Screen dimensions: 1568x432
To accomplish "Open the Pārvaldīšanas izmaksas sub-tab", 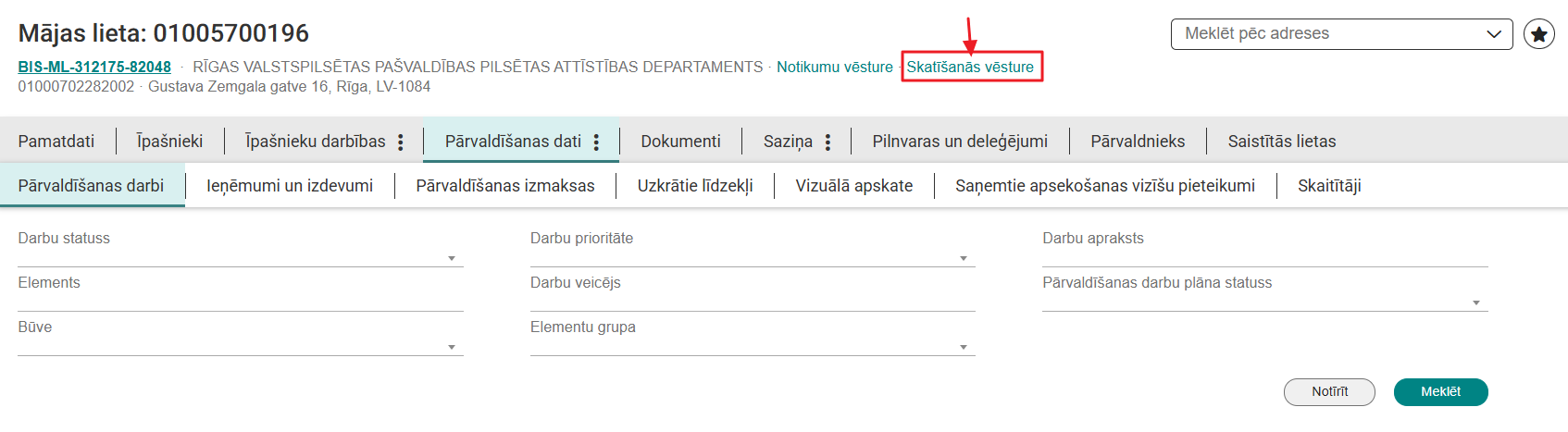I will [x=505, y=186].
